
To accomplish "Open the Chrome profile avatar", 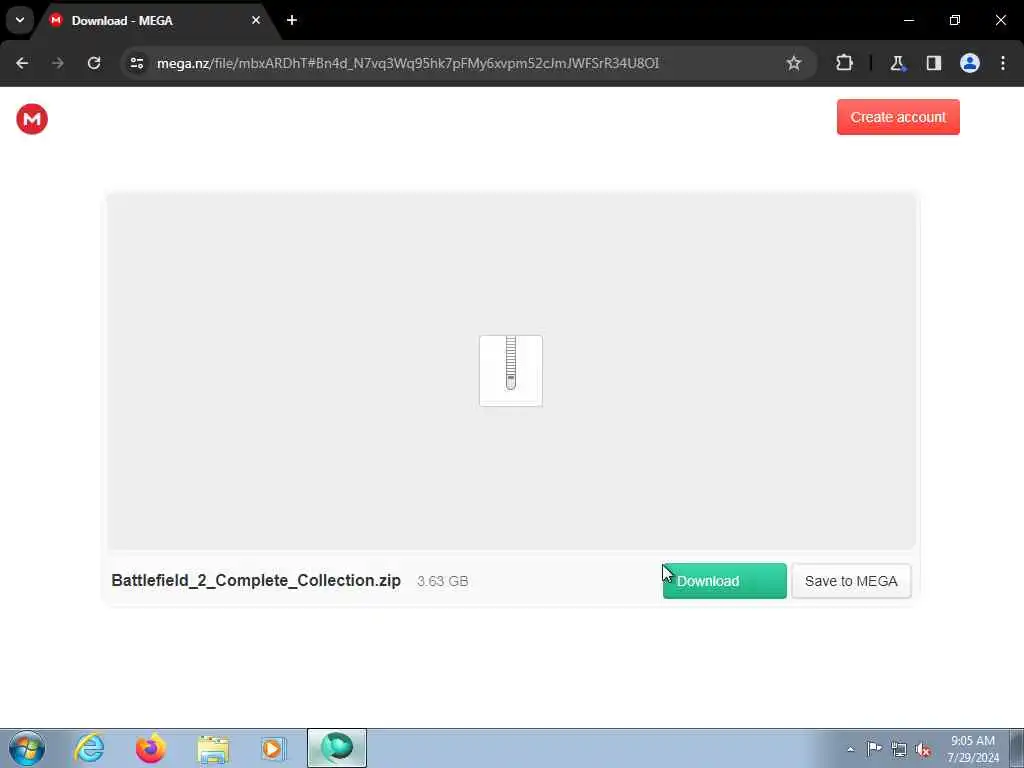I will (x=970, y=63).
